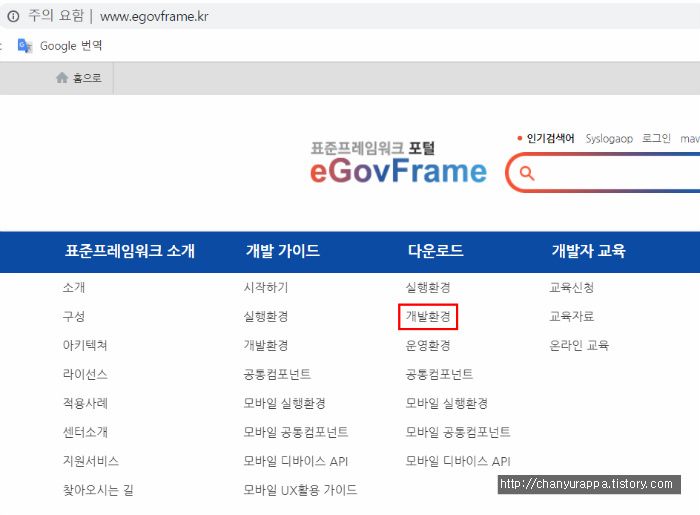Select 적용사례 submenu item
Screen dimensions: 700x515
pyautogui.click(x=85, y=403)
